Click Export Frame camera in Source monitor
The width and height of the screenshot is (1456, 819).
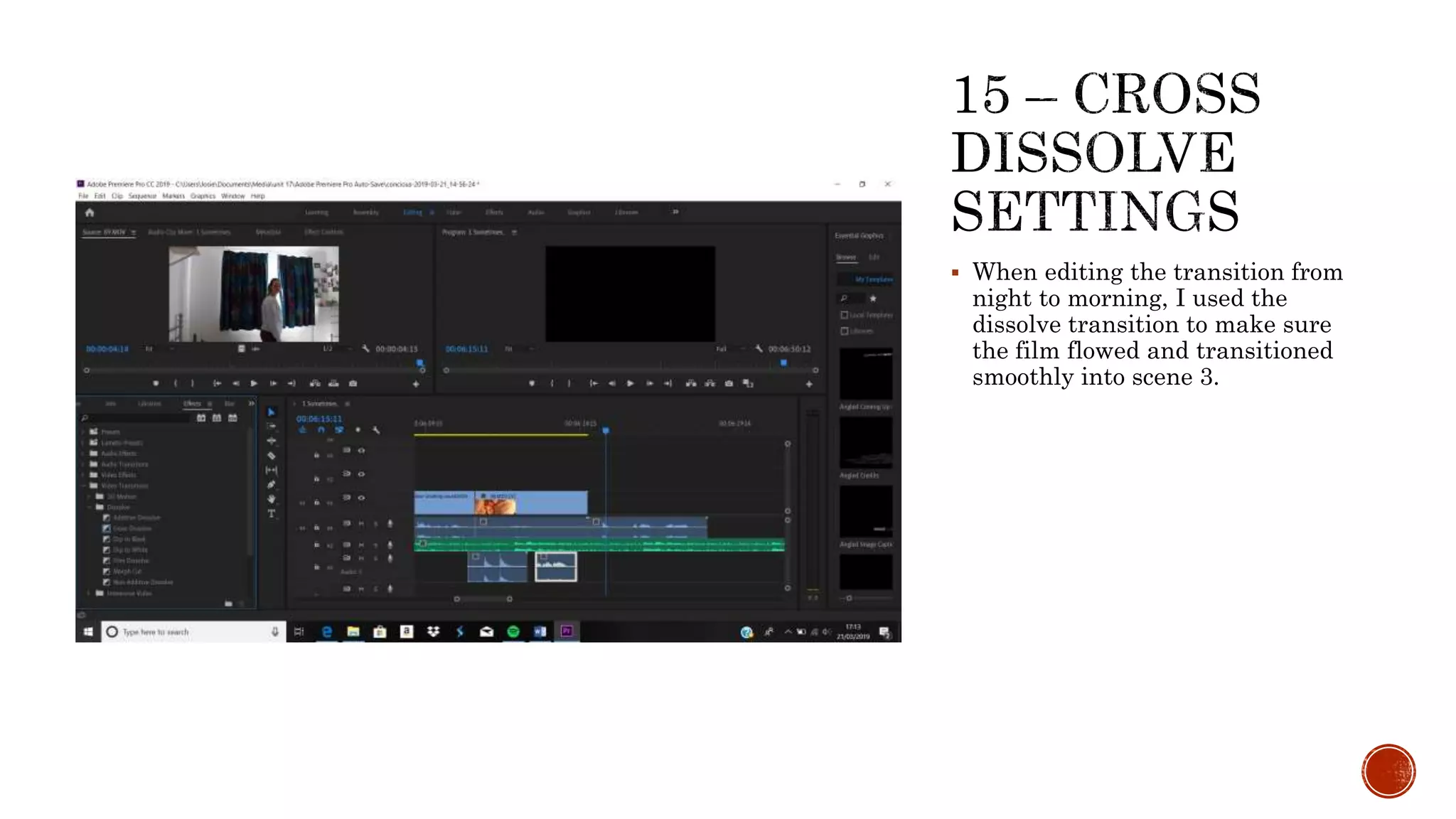click(x=353, y=384)
